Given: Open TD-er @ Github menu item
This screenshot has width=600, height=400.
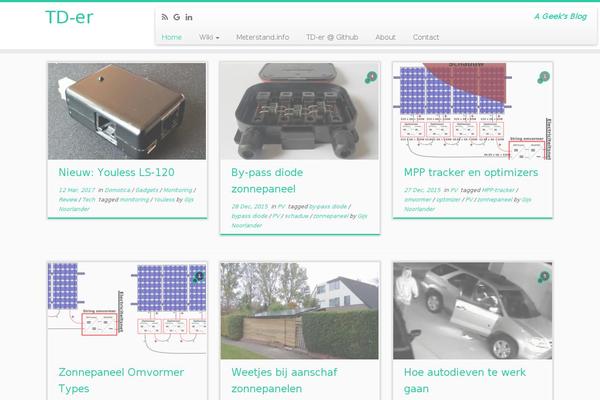Looking at the screenshot, I should [x=332, y=37].
